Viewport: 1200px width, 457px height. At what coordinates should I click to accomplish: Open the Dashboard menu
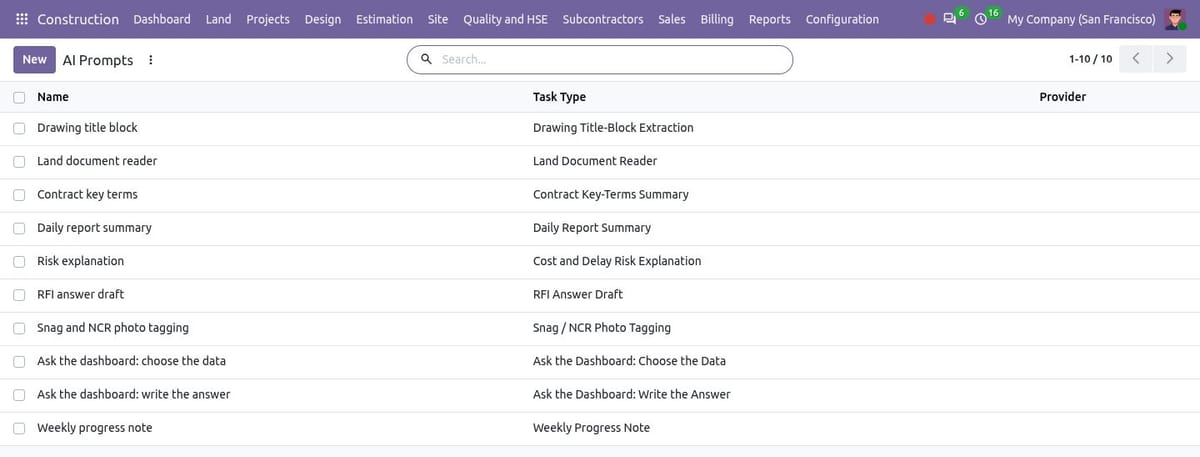(162, 19)
